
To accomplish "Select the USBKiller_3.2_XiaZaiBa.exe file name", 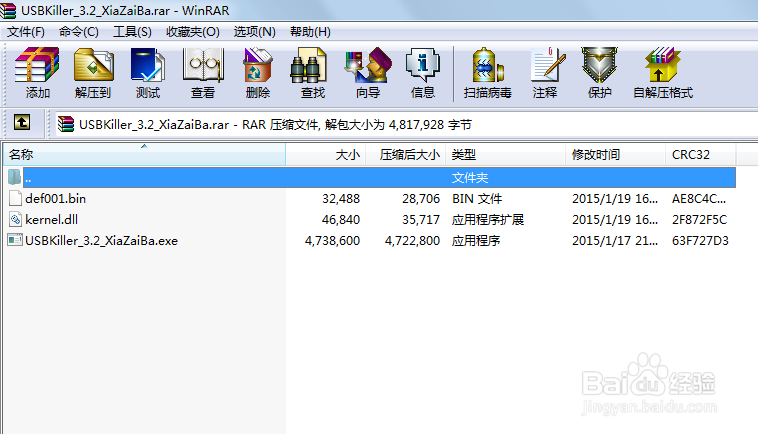I will [102, 241].
